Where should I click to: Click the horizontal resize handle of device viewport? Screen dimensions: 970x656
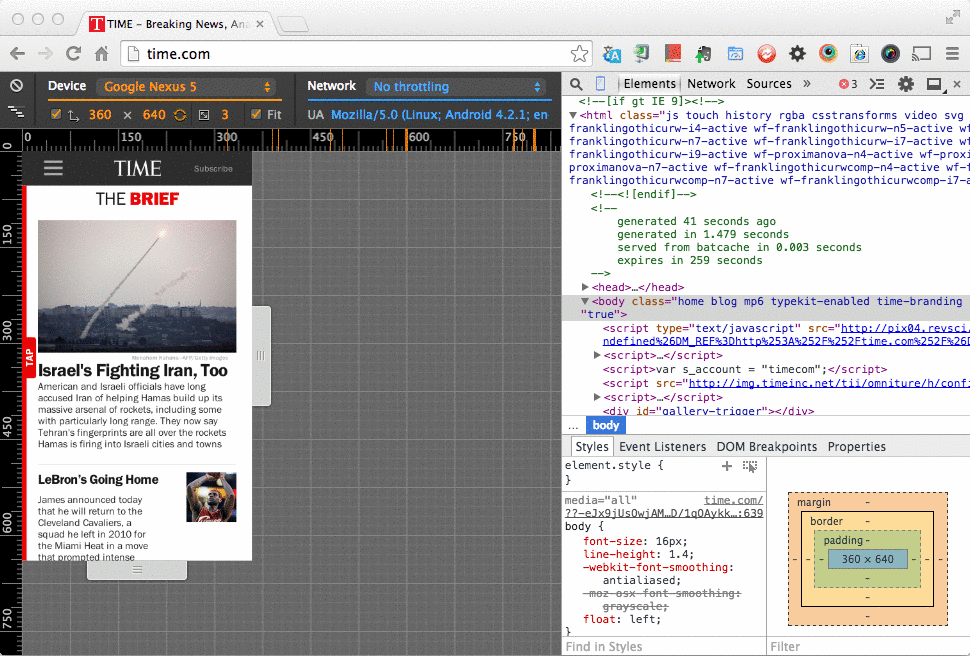click(x=261, y=355)
